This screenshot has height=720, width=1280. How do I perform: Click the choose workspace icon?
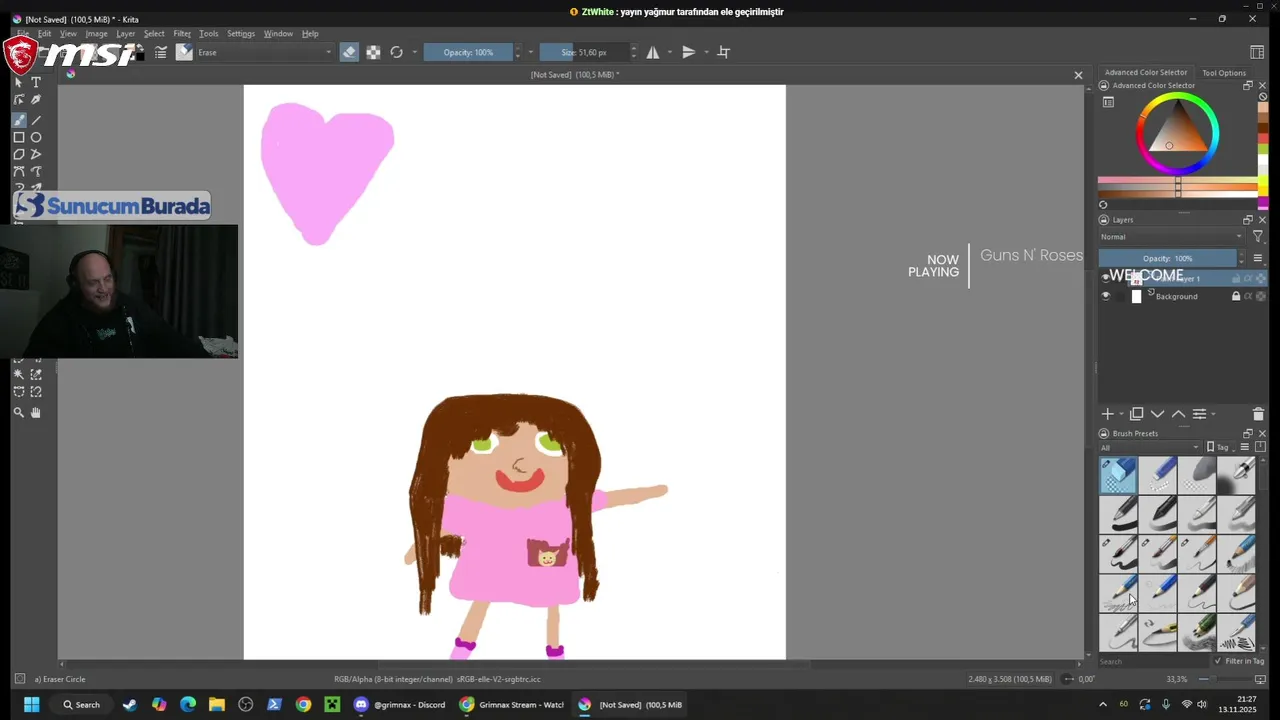pos(1257,52)
